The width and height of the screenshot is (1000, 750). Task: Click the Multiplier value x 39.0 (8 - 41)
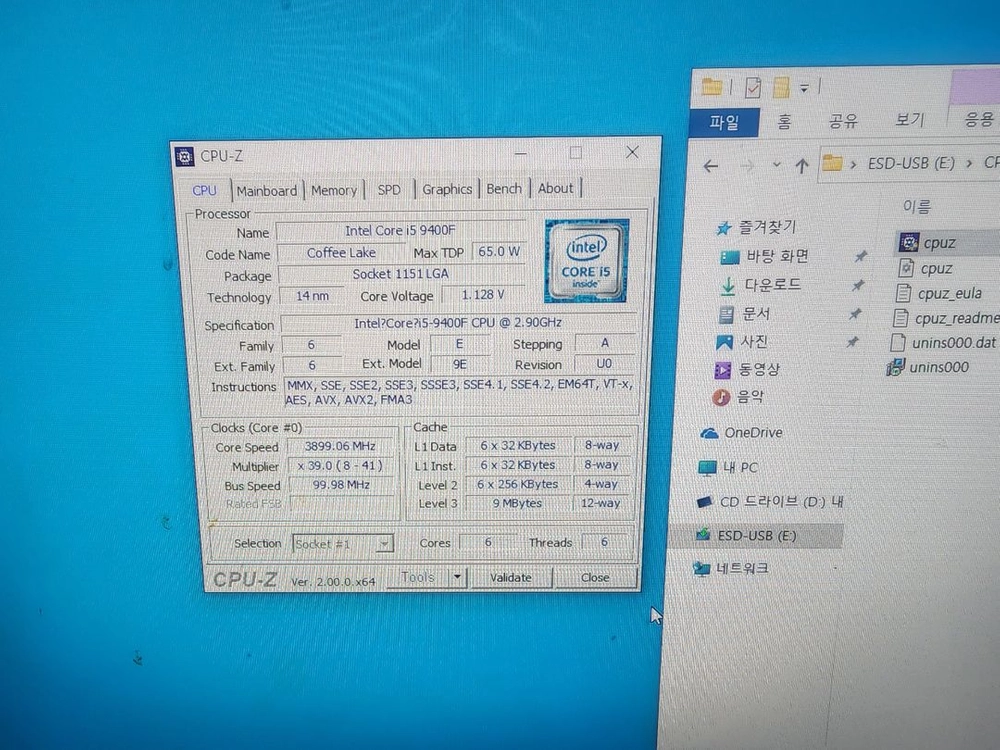pyautogui.click(x=340, y=466)
